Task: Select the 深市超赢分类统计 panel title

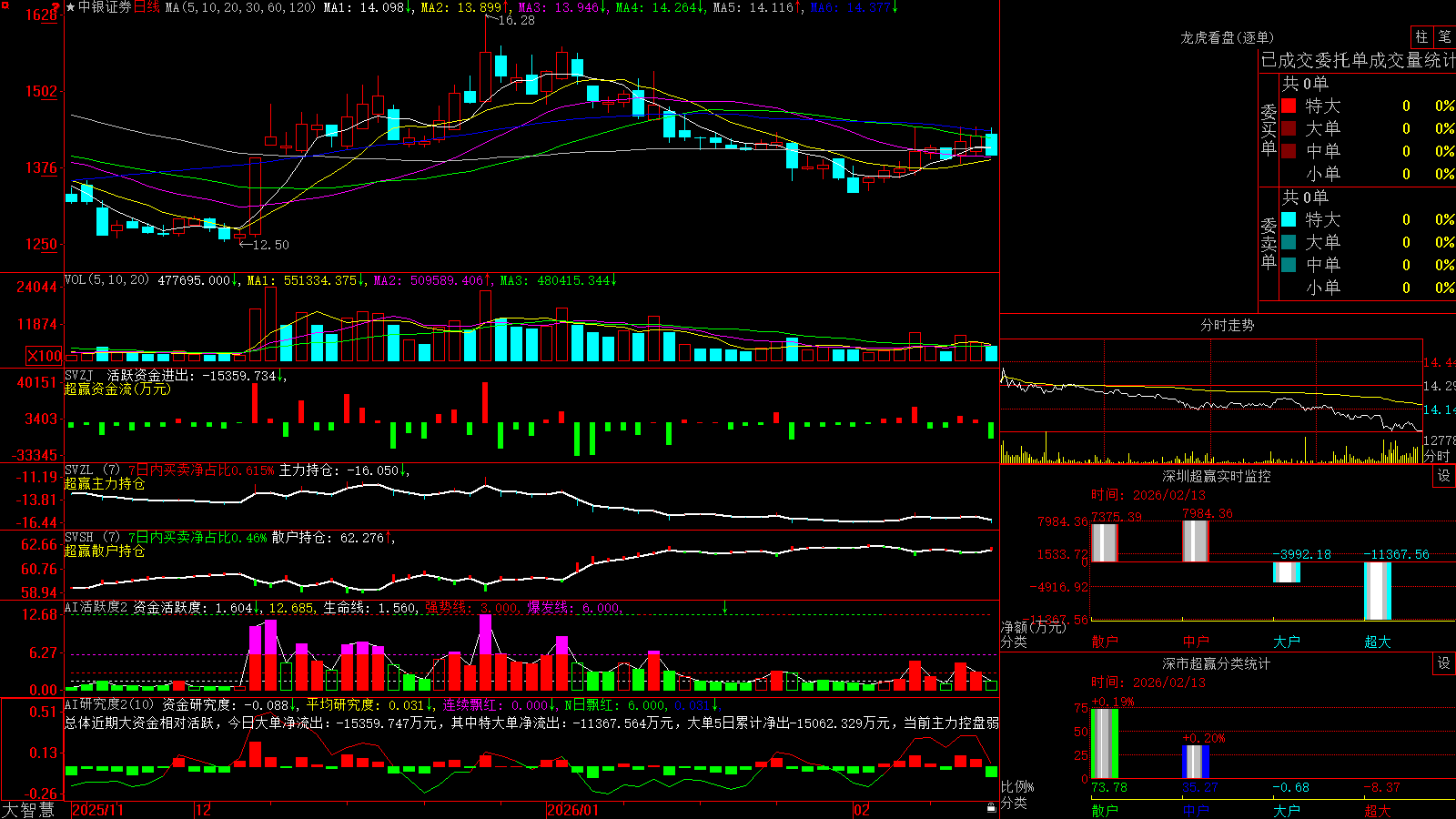Action: [x=1217, y=663]
